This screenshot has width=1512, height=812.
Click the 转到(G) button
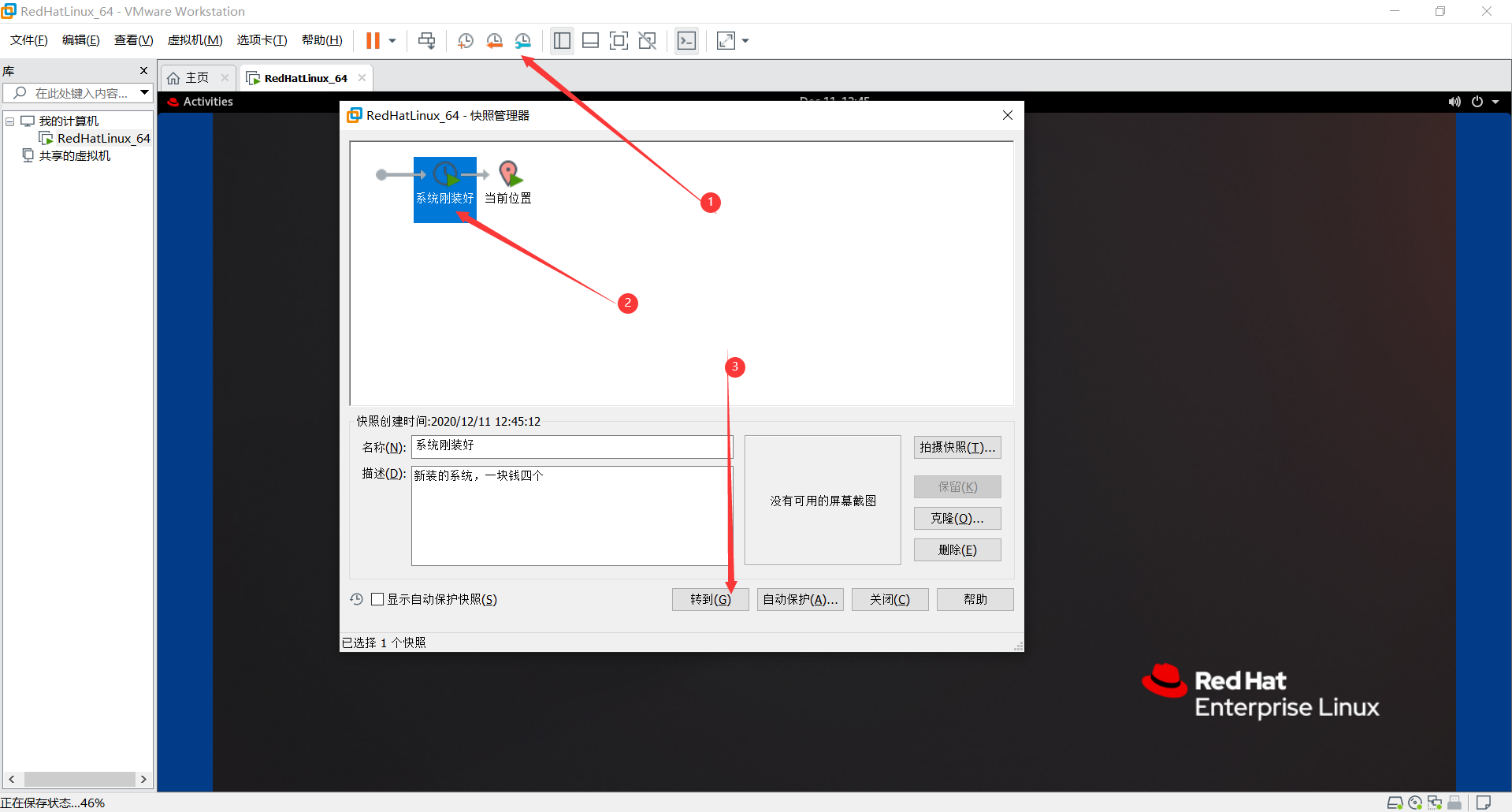tap(711, 600)
